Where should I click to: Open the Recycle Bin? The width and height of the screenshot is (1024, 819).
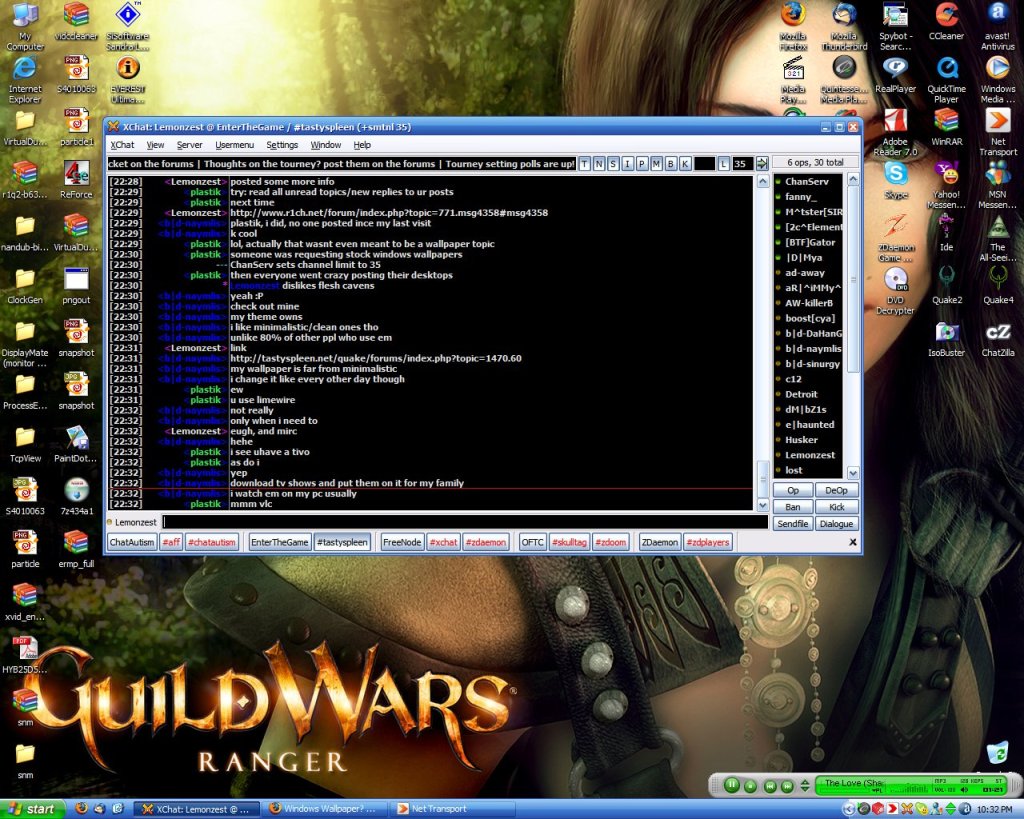click(997, 753)
